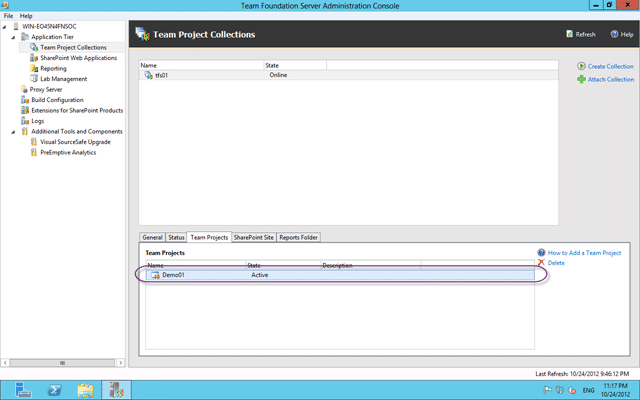This screenshot has height=400, width=640.
Task: Open the File menu
Action: click(8, 16)
